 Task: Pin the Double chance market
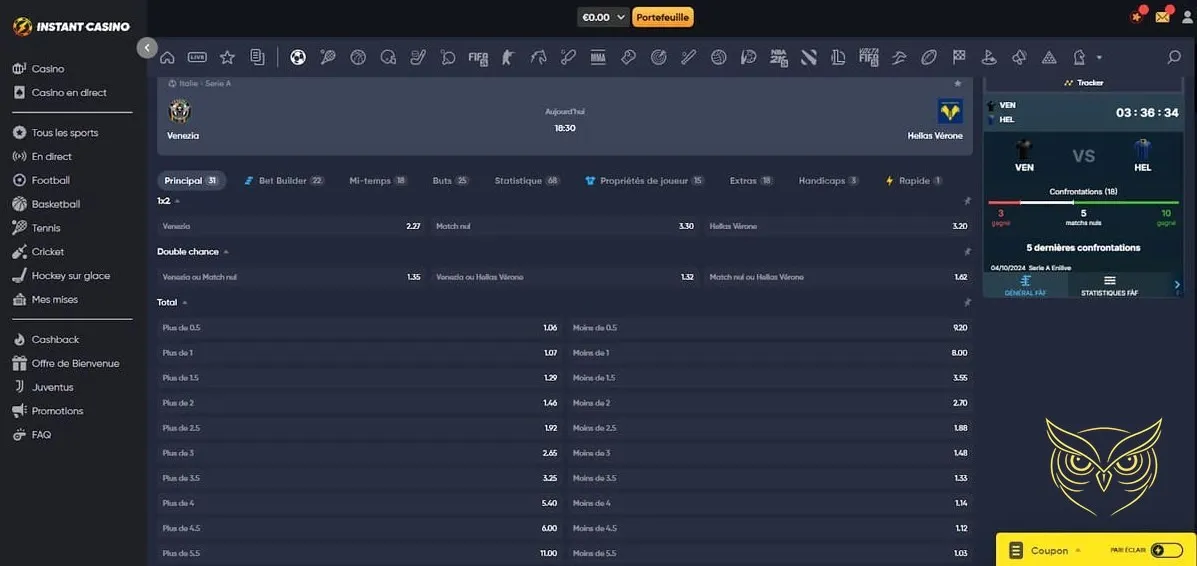tap(967, 251)
